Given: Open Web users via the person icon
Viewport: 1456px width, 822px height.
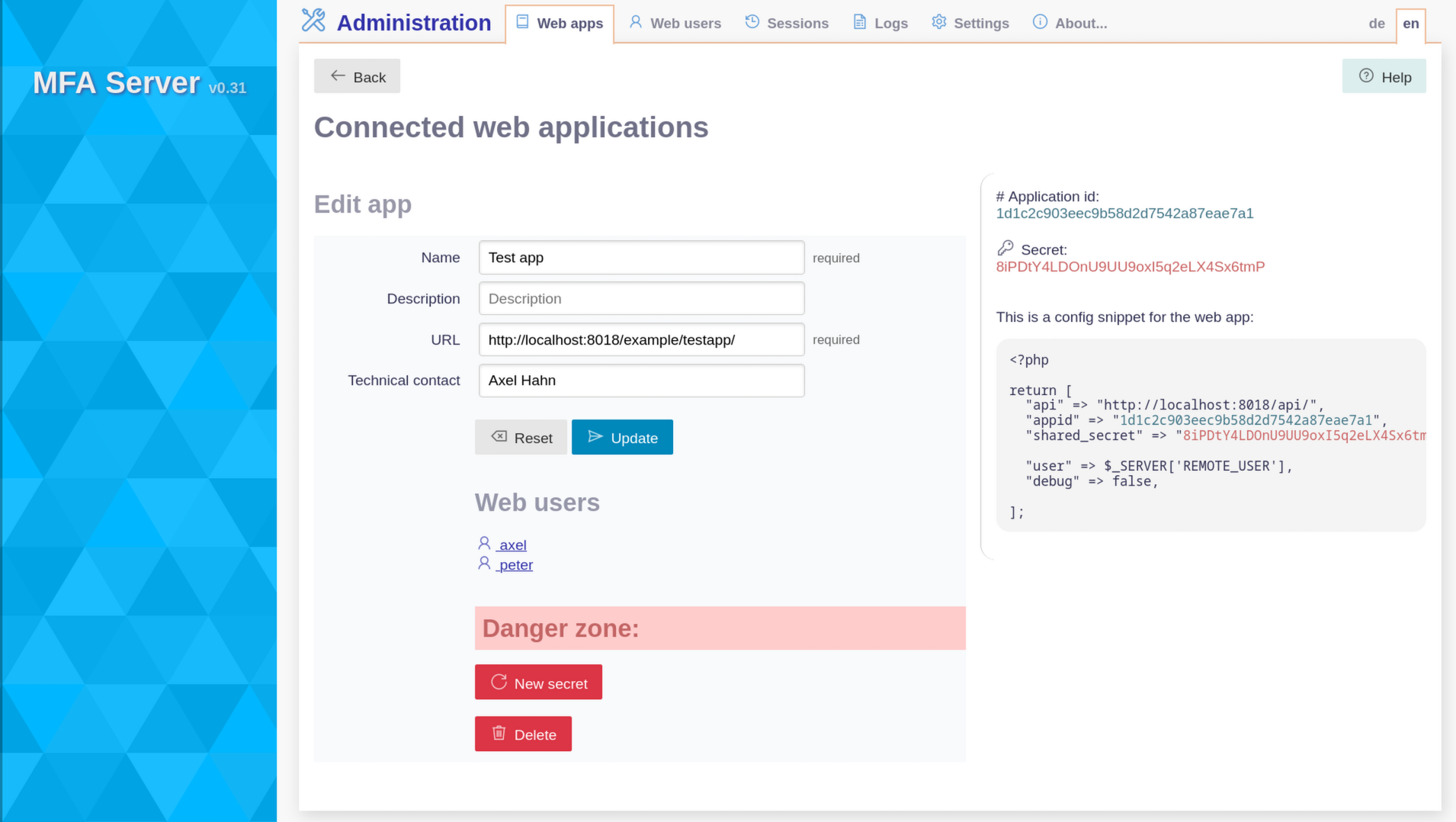Looking at the screenshot, I should [x=635, y=22].
